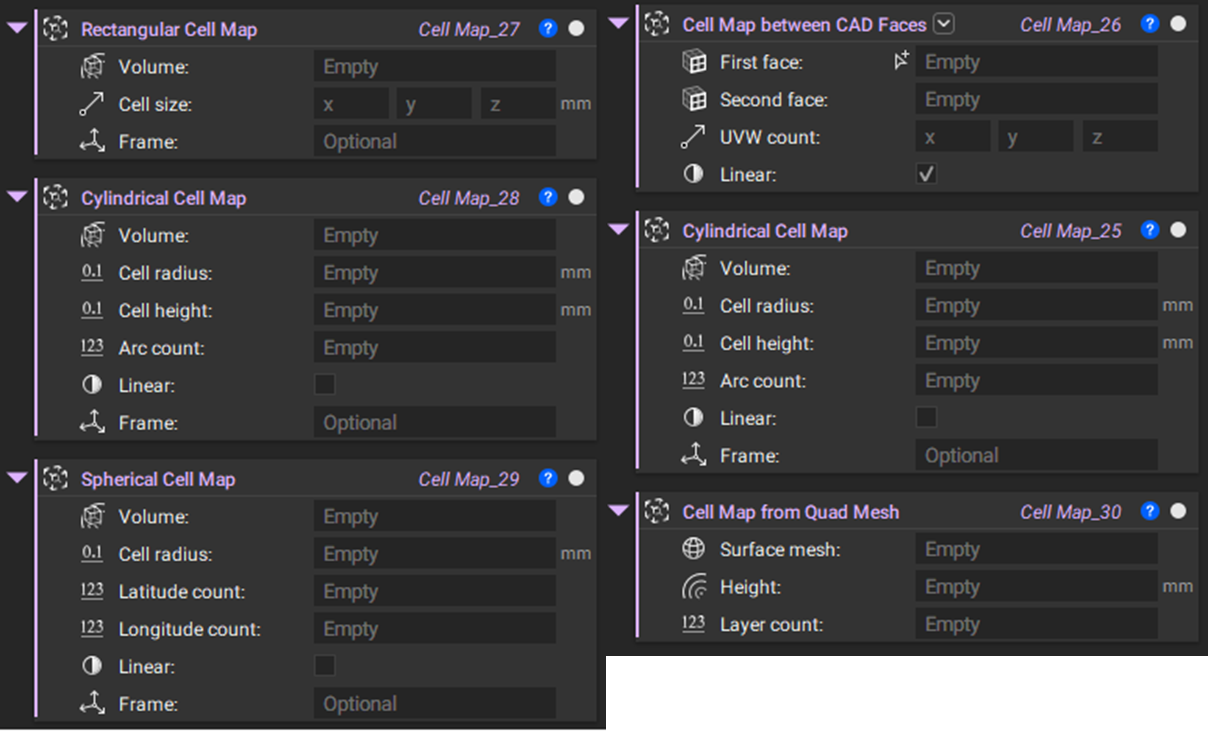Viewport: 1208px width, 731px height.
Task: Click the First face CAD icon
Action: click(694, 62)
